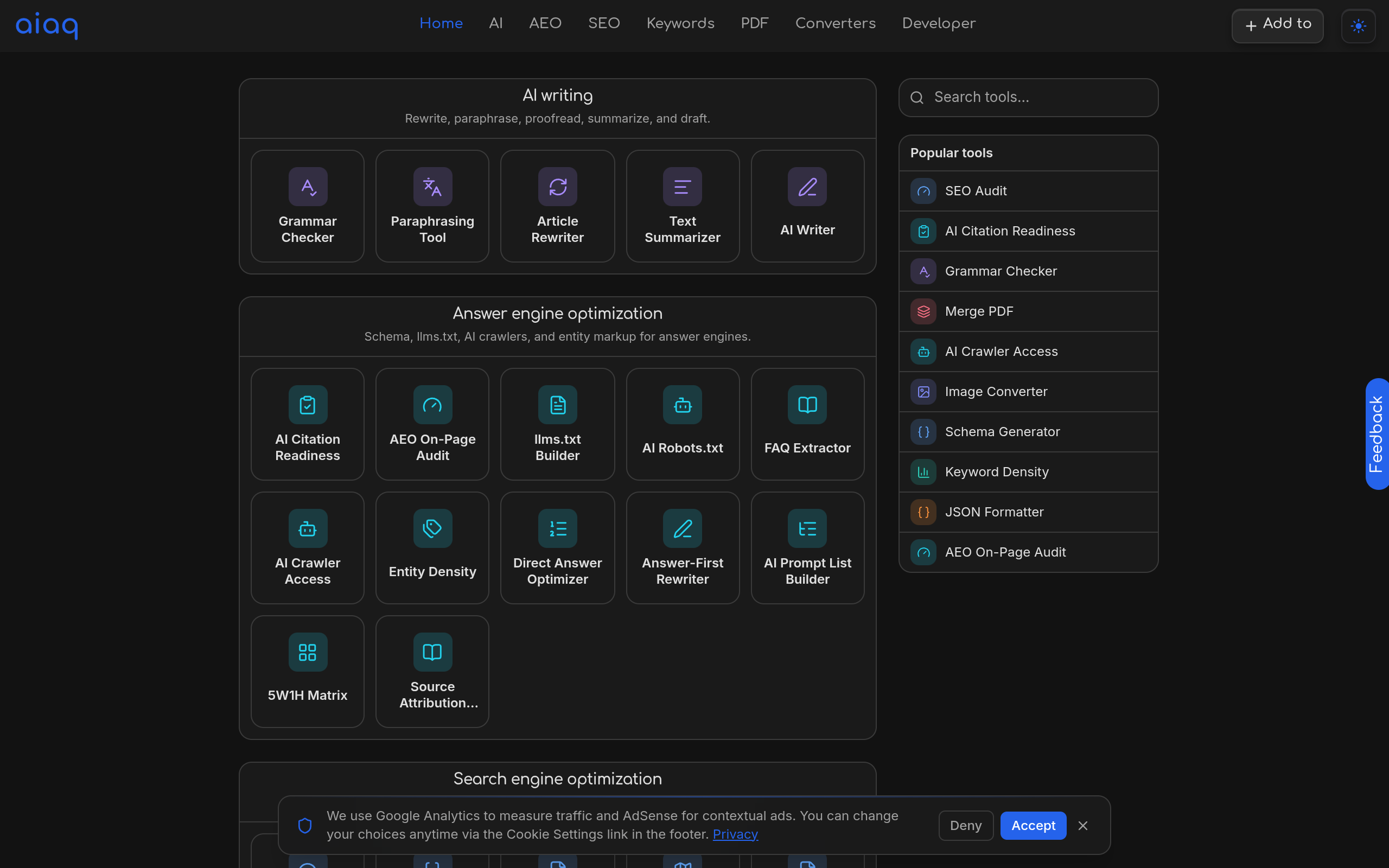Dismiss the cookie banner with X

pyautogui.click(x=1082, y=826)
